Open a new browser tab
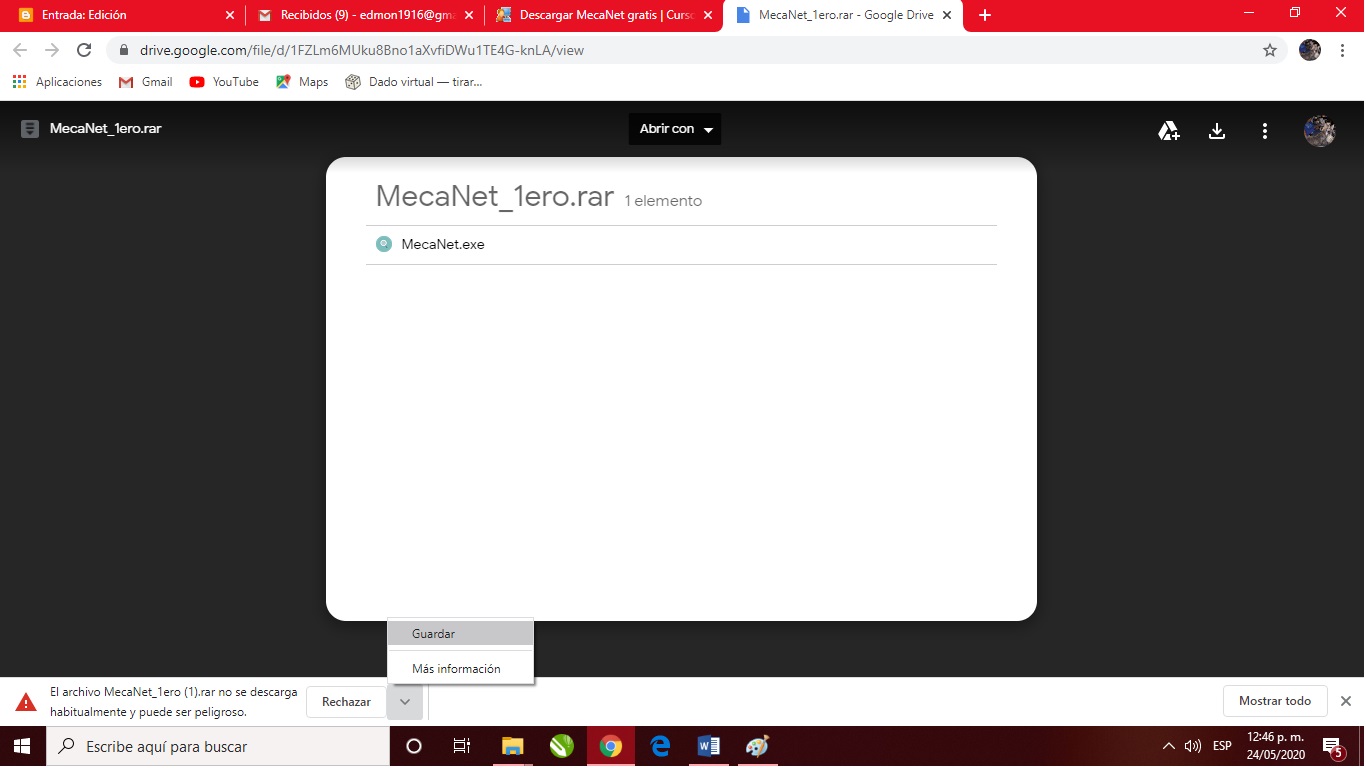 (x=985, y=15)
